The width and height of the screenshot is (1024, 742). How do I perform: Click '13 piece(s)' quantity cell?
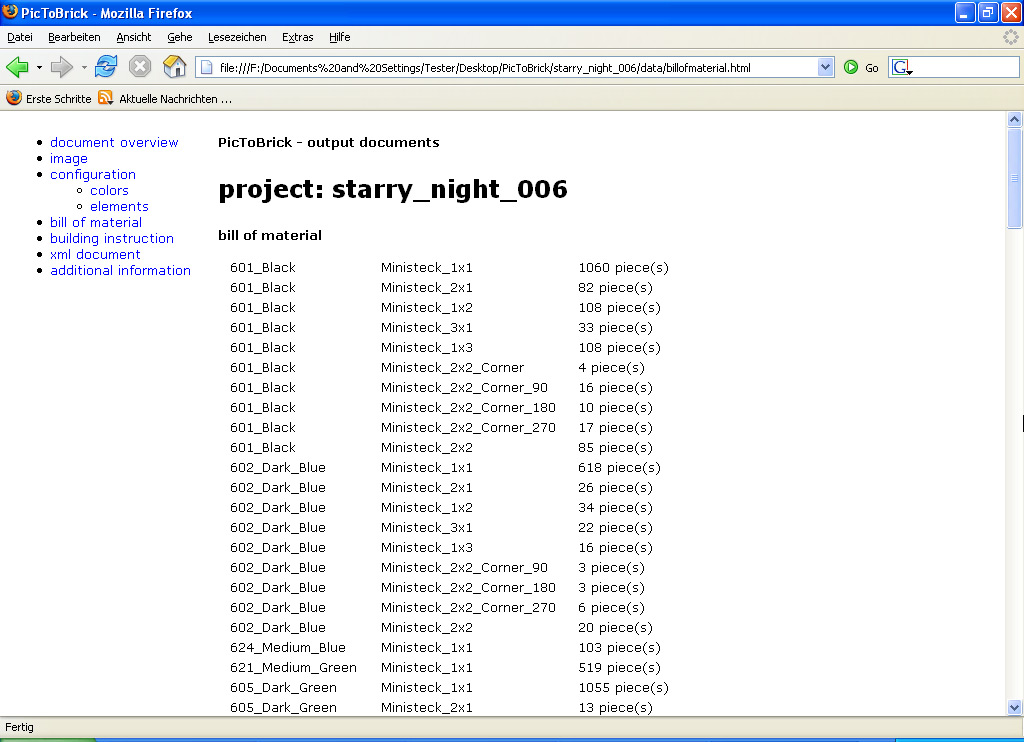[615, 707]
